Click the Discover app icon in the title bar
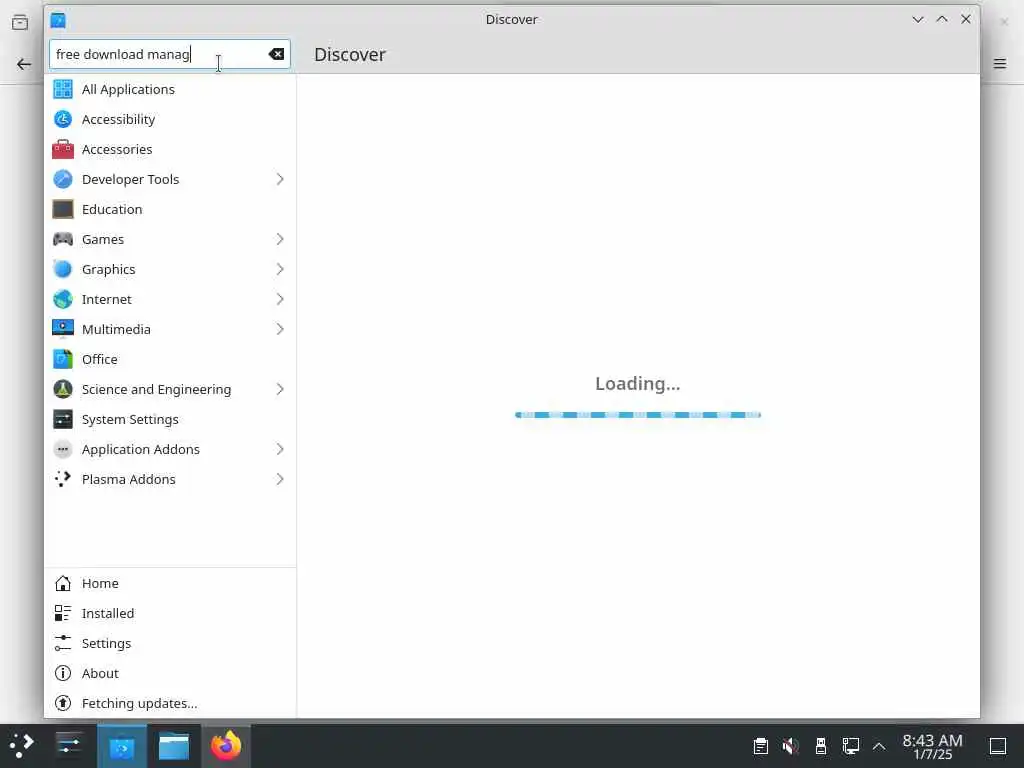The image size is (1024, 768). pos(58,20)
